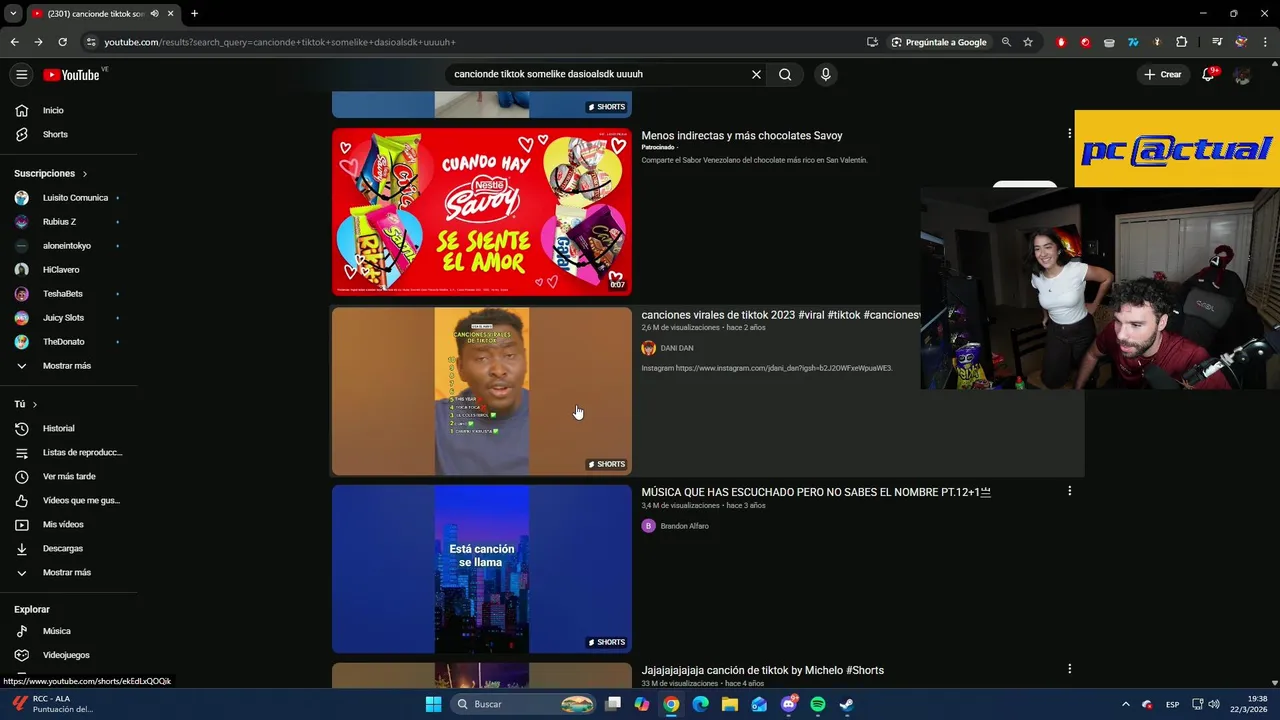Open the Brandon Alfaro channel link

tap(684, 526)
